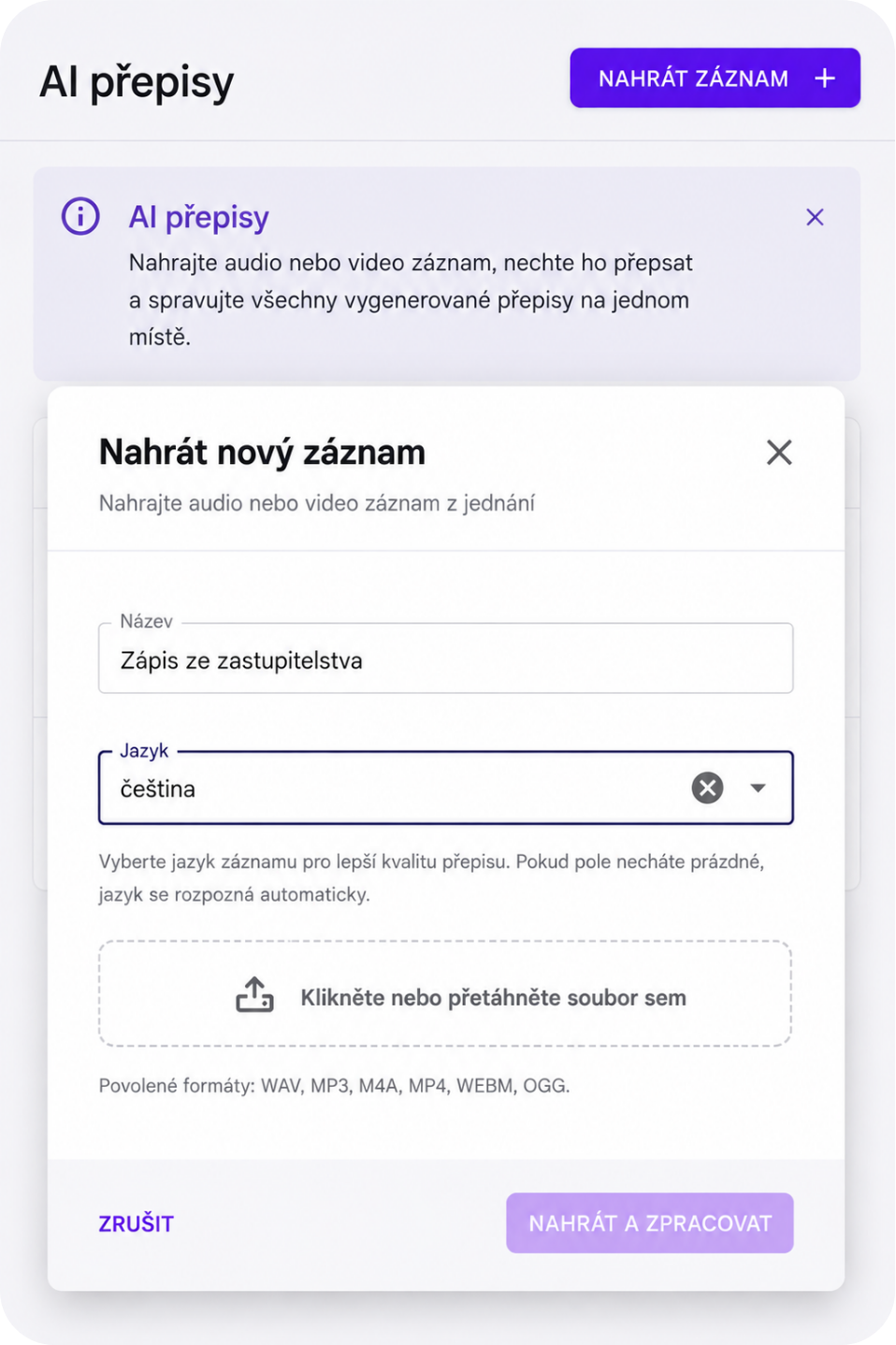Click the 'Klikněte nebo přetáhněte soubor sem' dropzone

point(445,993)
